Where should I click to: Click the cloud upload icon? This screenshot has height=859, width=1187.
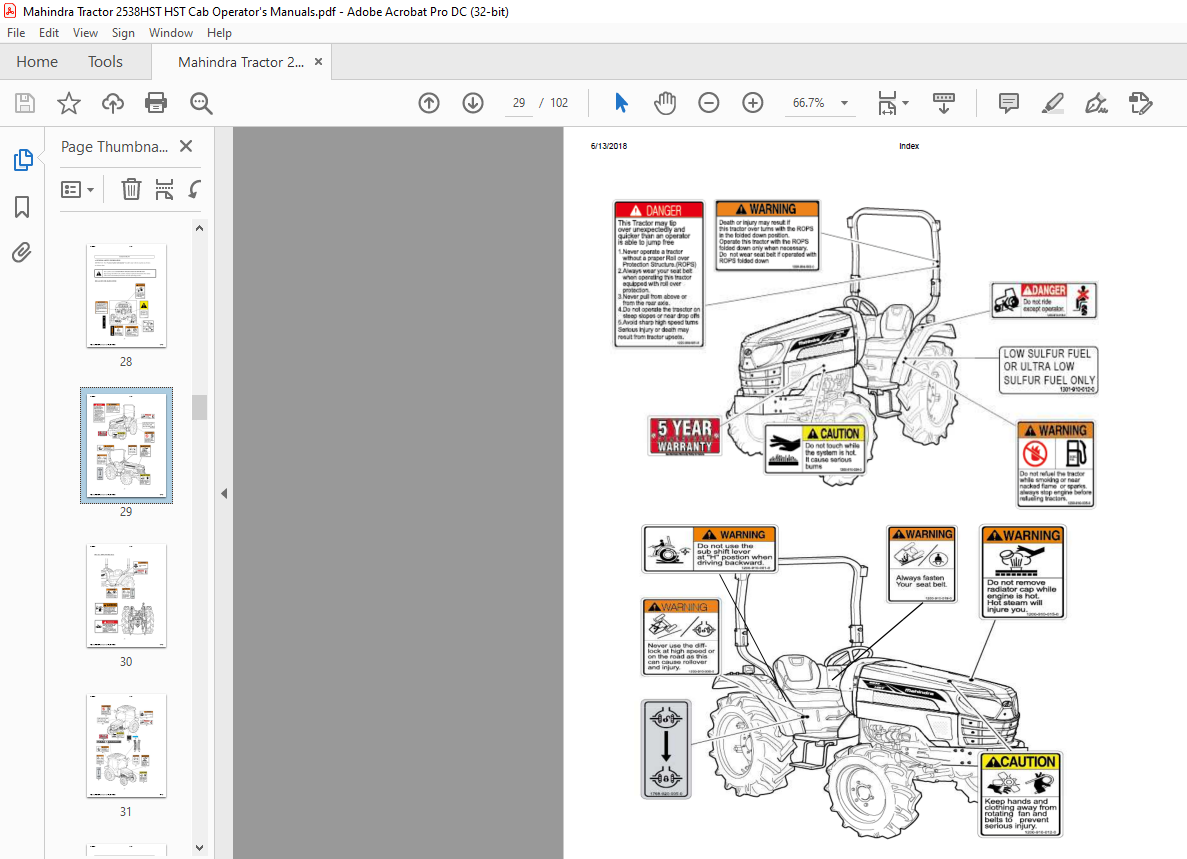point(113,103)
